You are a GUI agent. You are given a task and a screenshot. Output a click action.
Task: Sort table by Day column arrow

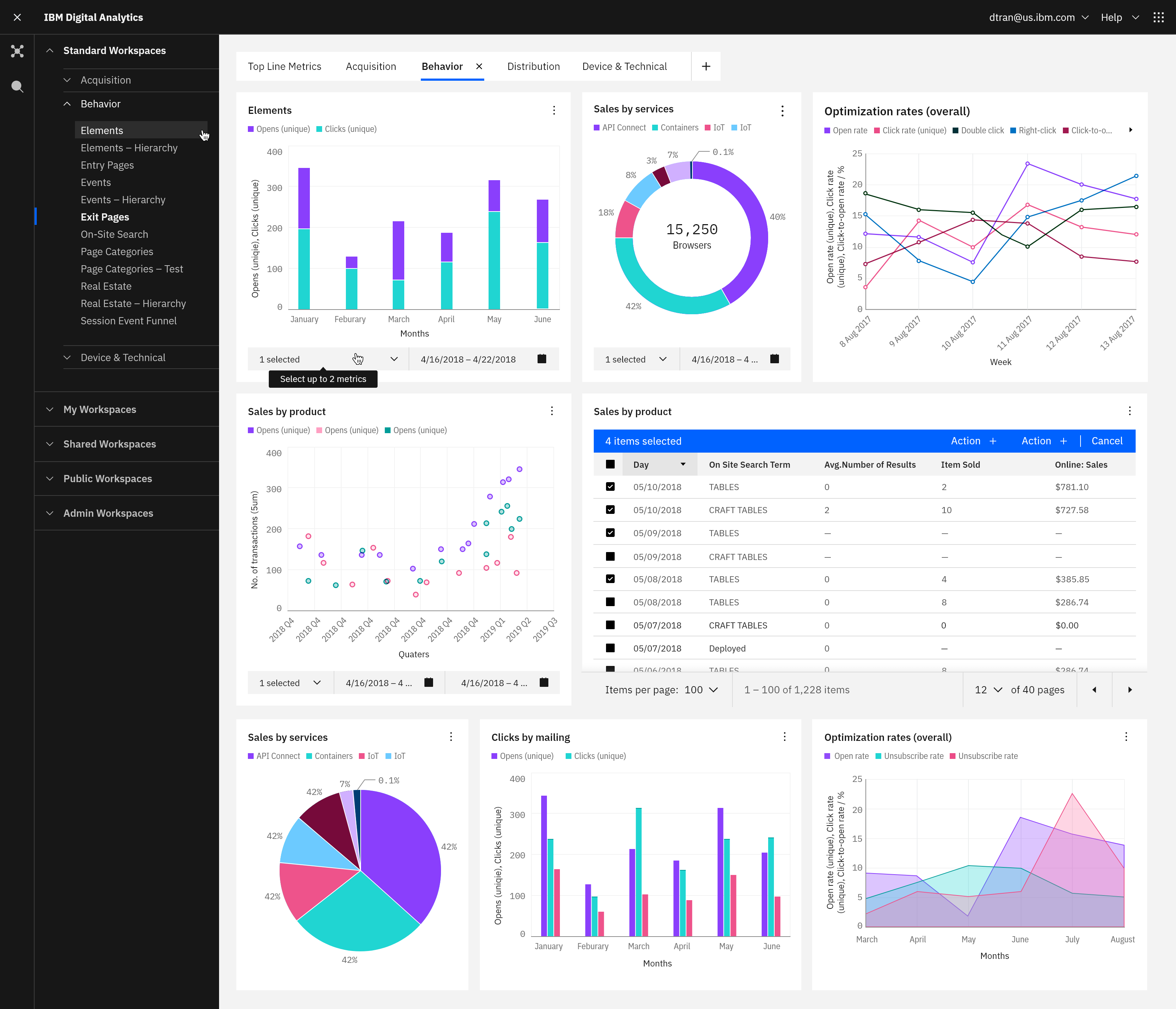click(x=683, y=464)
